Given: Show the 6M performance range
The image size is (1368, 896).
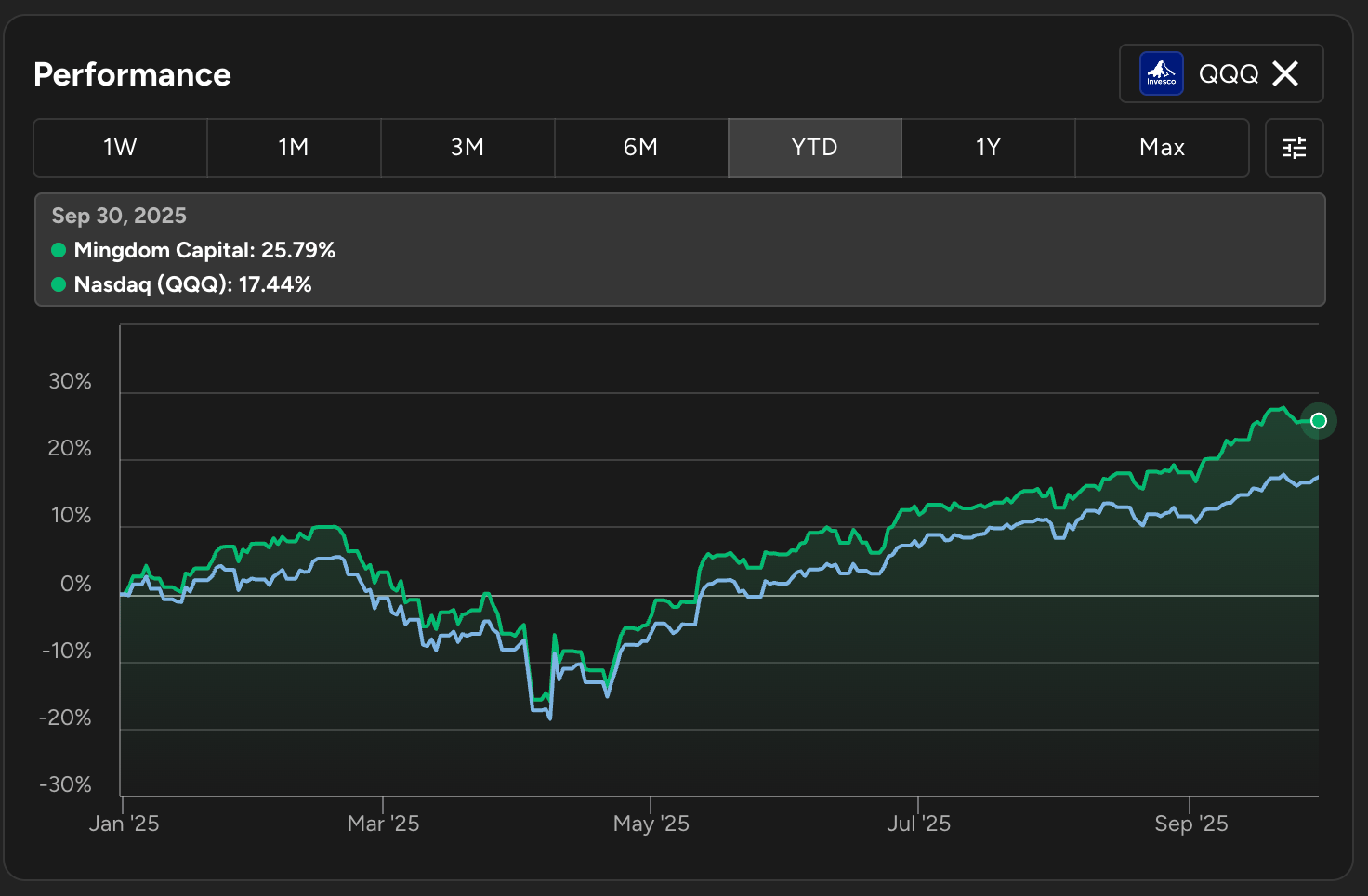Looking at the screenshot, I should (641, 148).
